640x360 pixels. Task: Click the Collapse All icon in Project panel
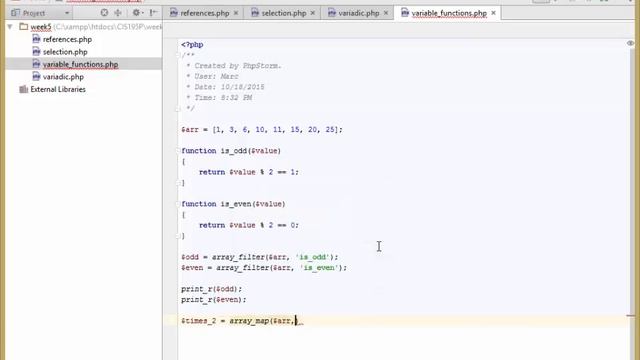[118, 13]
